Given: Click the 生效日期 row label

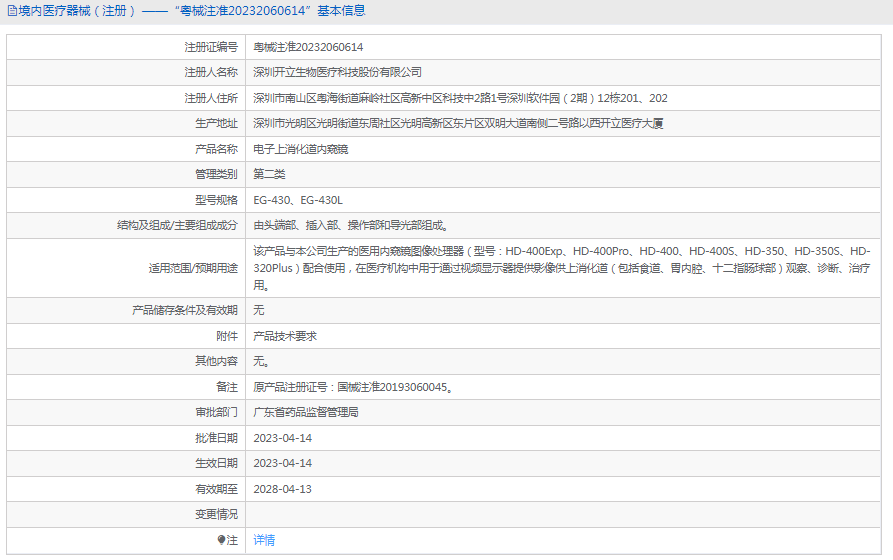Looking at the screenshot, I should (216, 463).
